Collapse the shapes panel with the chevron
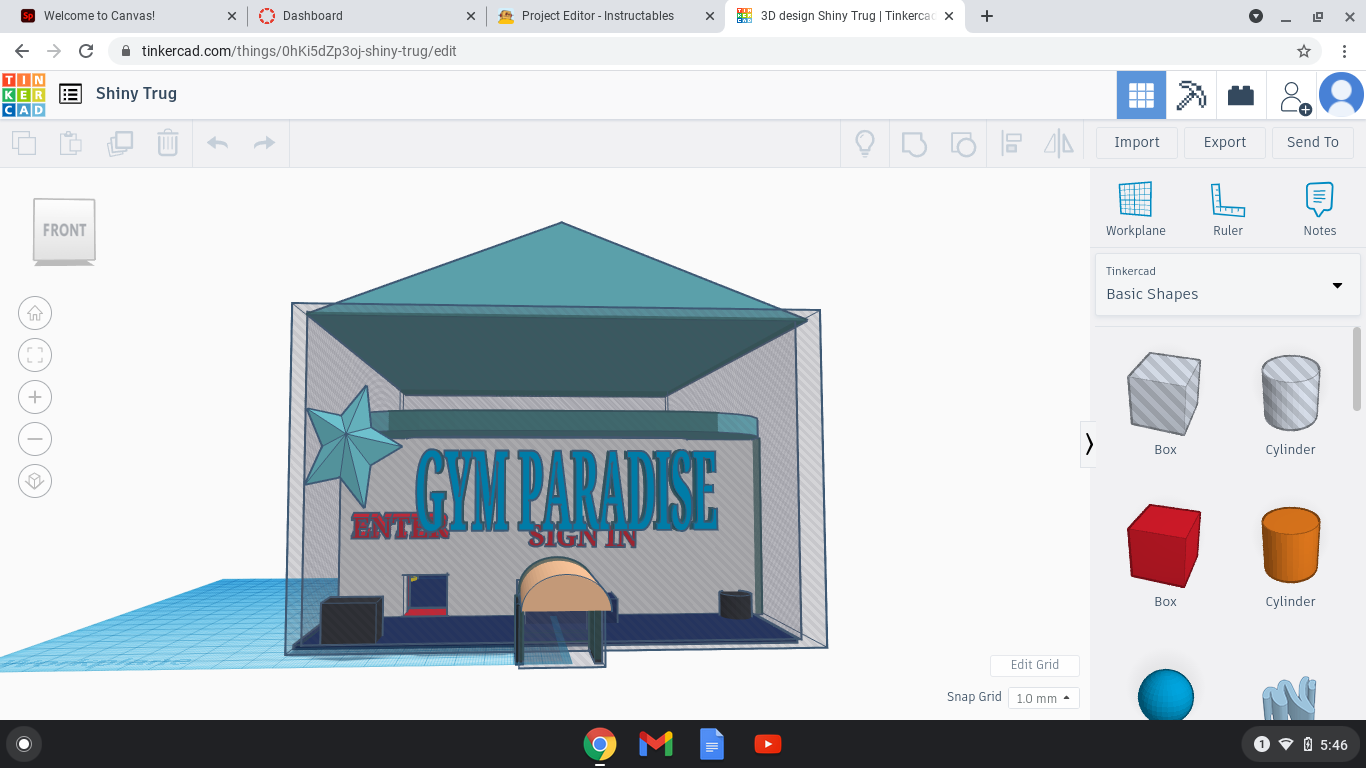 [1089, 444]
